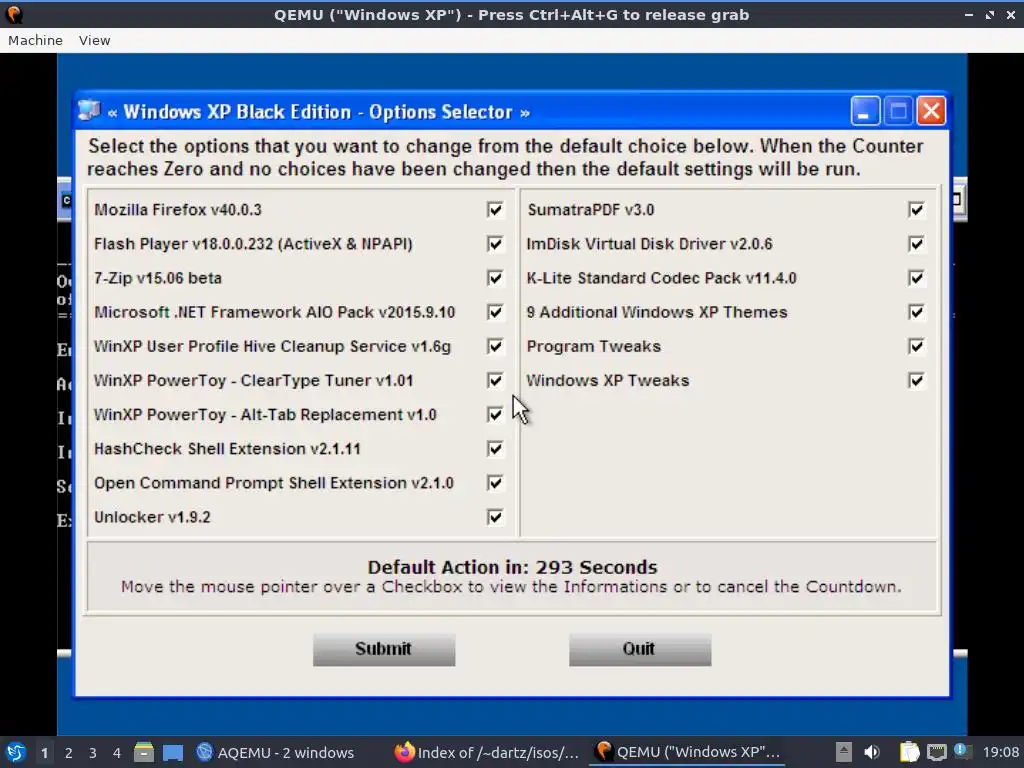Click 'HashCheck Shell Extension v2.1.11' label
This screenshot has height=768, width=1024.
pos(227,449)
